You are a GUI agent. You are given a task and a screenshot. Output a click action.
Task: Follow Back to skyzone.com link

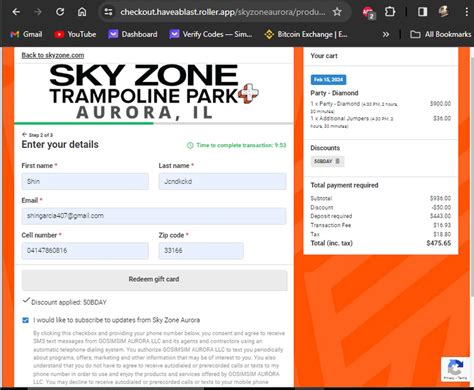point(53,55)
